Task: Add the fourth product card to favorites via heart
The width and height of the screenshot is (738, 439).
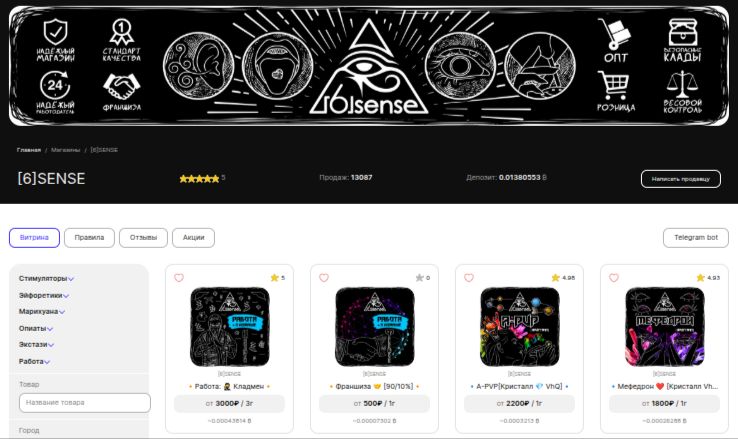Action: [614, 278]
